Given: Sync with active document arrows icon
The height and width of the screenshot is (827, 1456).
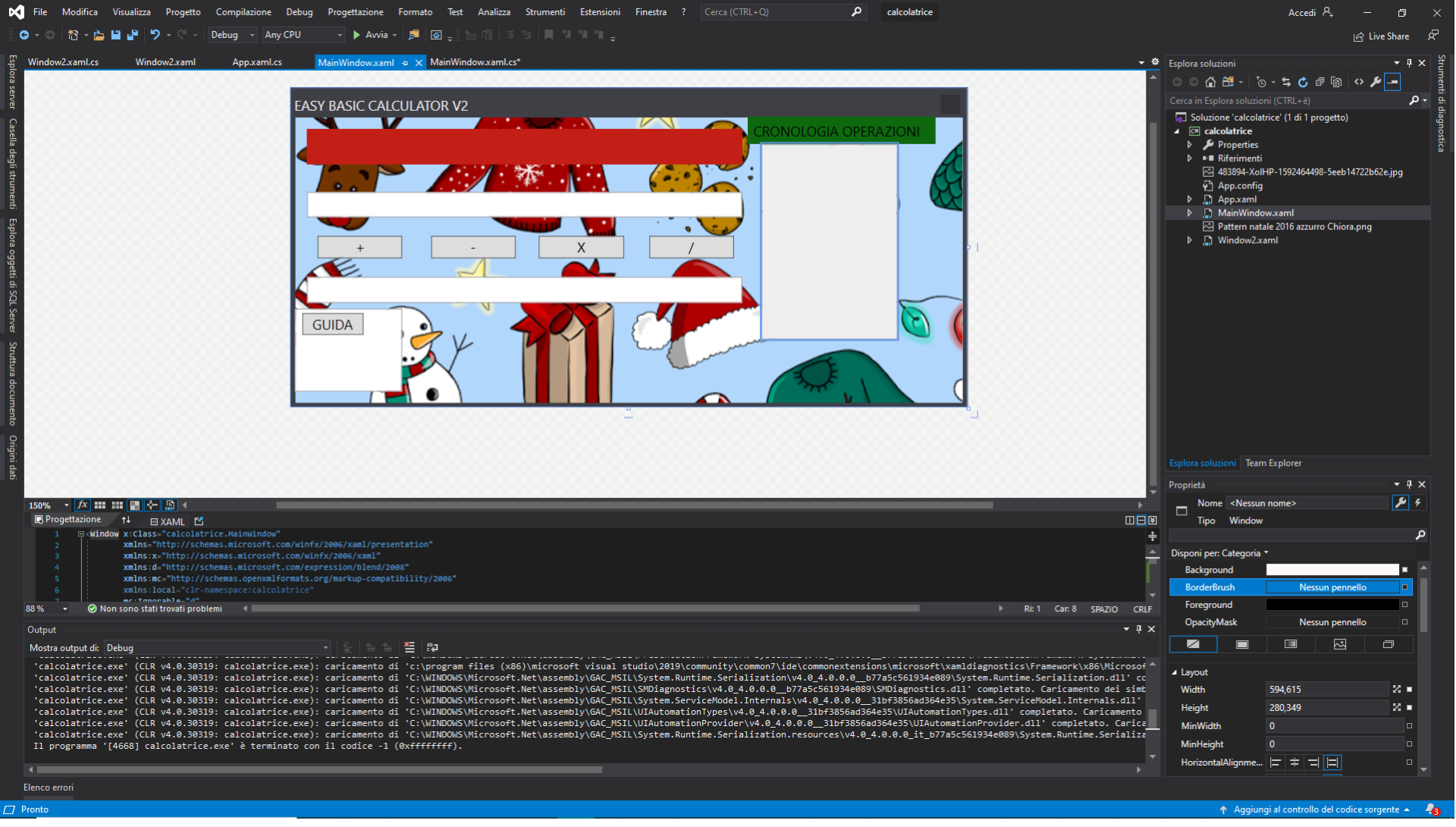Looking at the screenshot, I should tap(1286, 83).
